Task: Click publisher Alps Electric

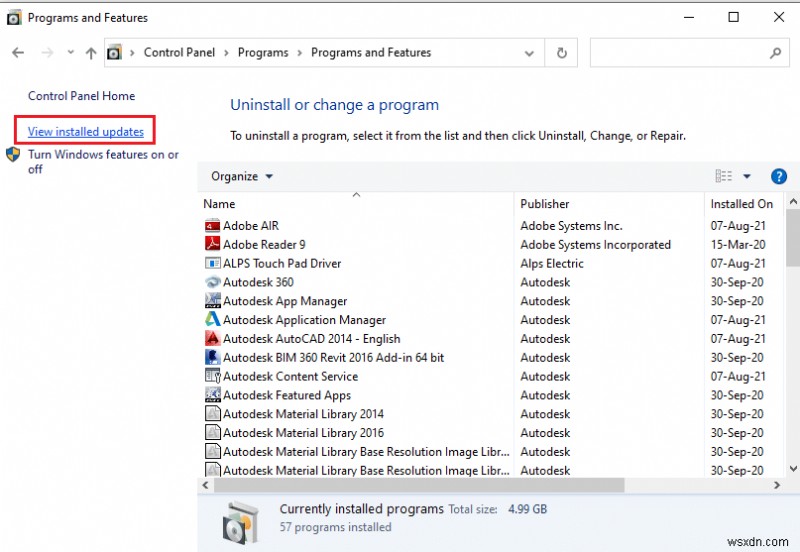Action: tap(552, 263)
